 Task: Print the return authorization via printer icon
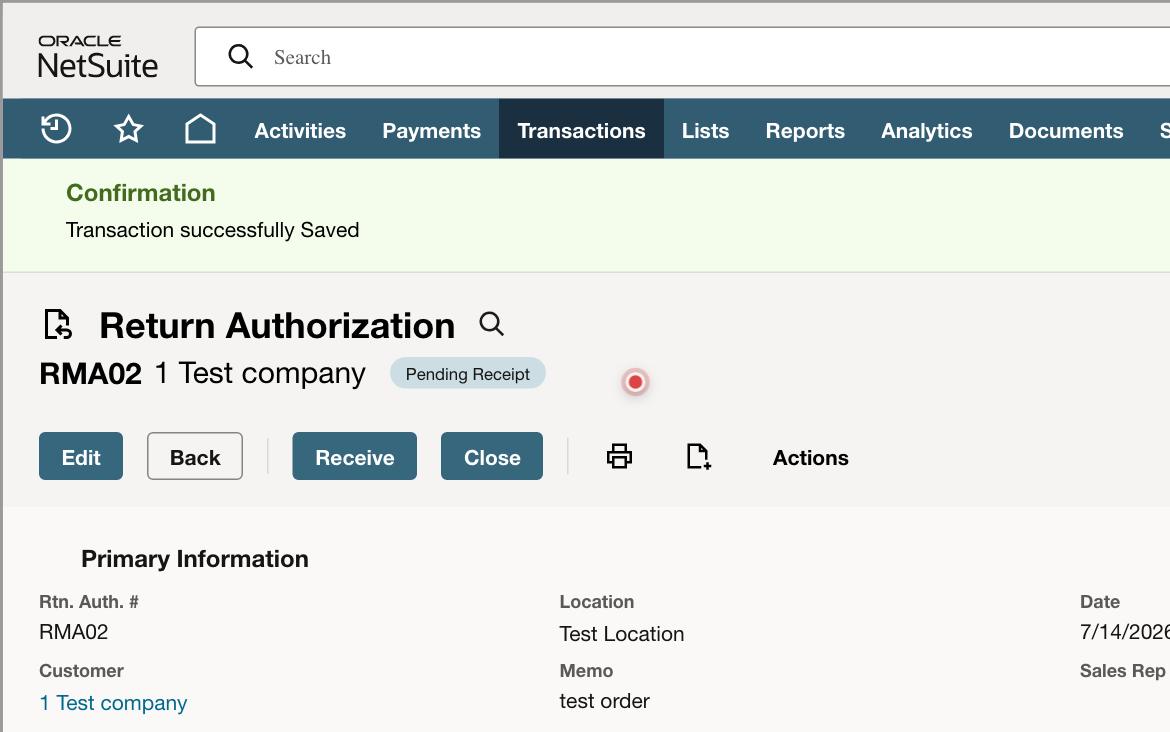(x=619, y=456)
